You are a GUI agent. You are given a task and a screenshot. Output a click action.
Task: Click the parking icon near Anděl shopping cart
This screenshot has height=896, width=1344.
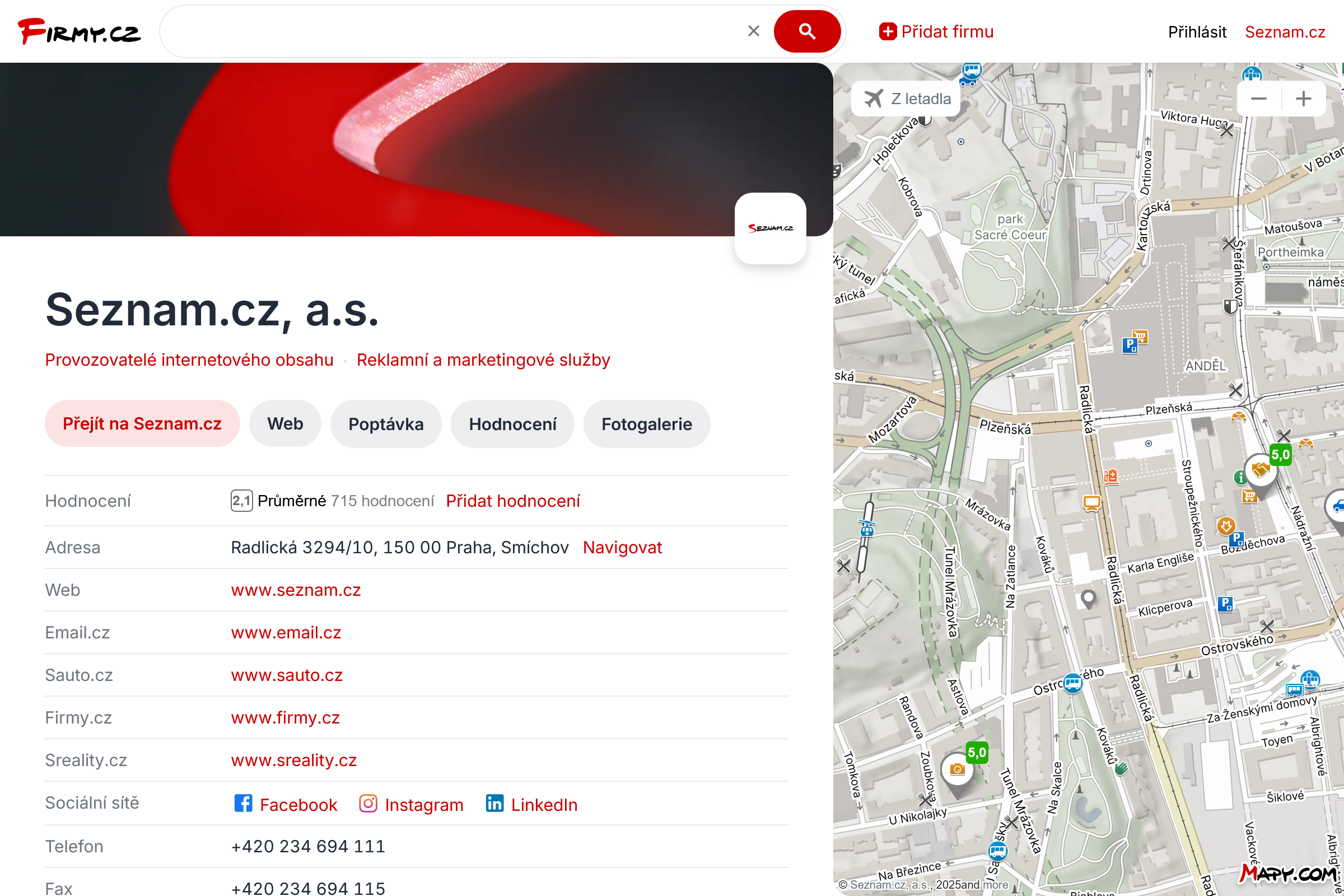[1129, 345]
